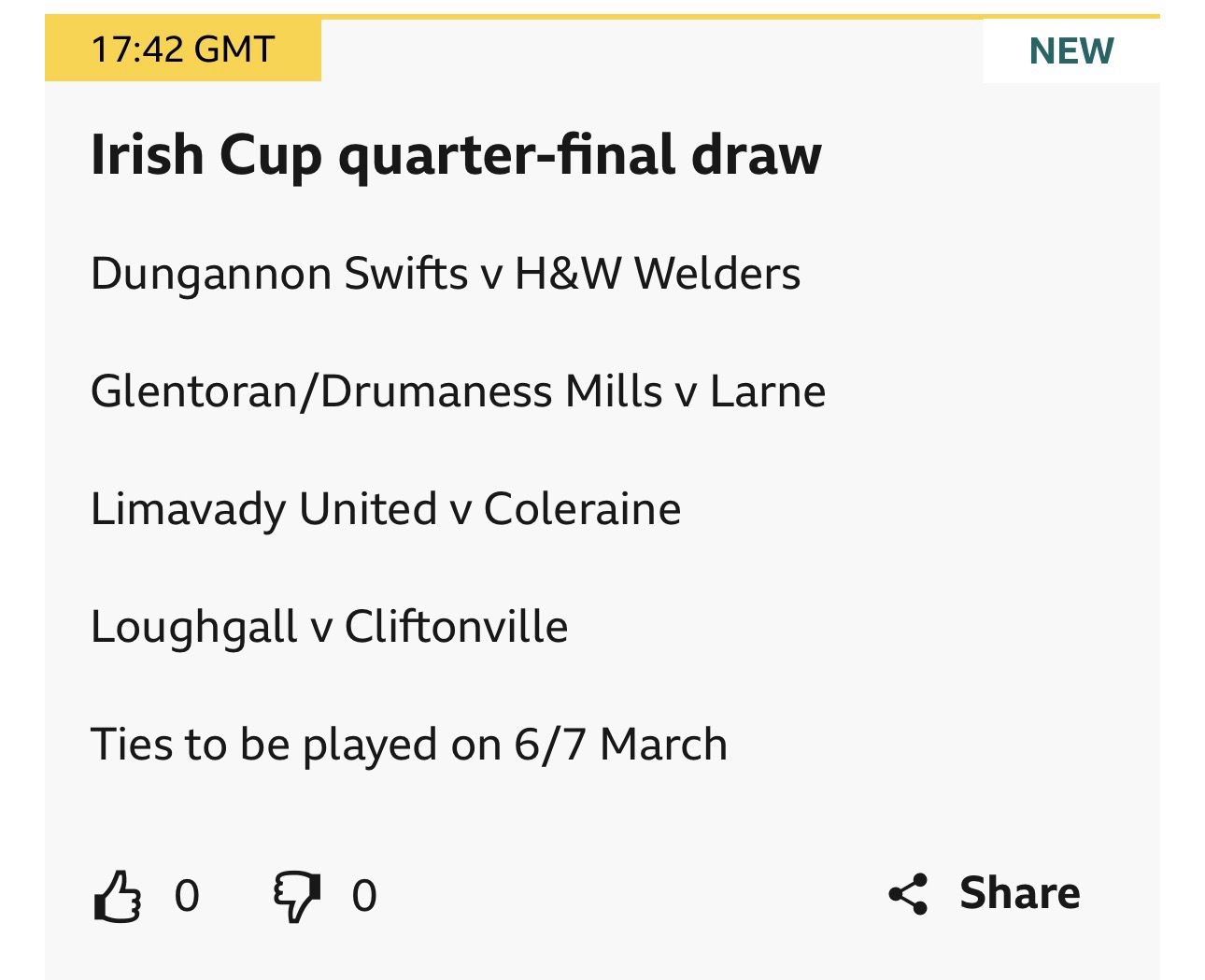Select the Irish Cup quarter-final draw heading

[456, 155]
